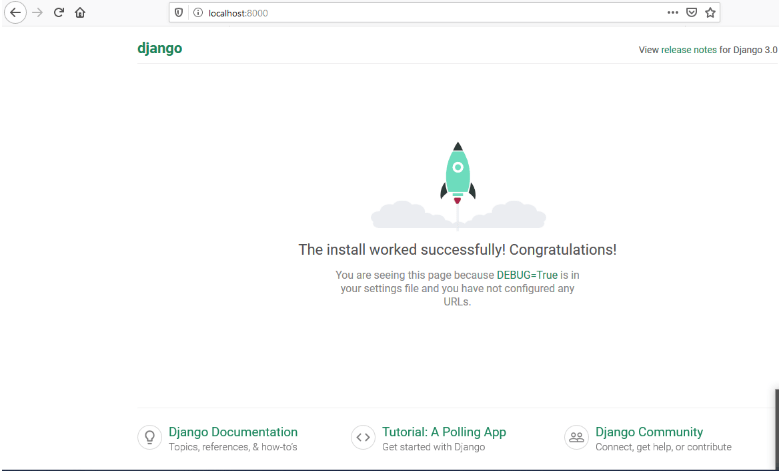Click 'Connect, get help, or contribute' text
Image resolution: width=779 pixels, height=472 pixels.
click(663, 447)
